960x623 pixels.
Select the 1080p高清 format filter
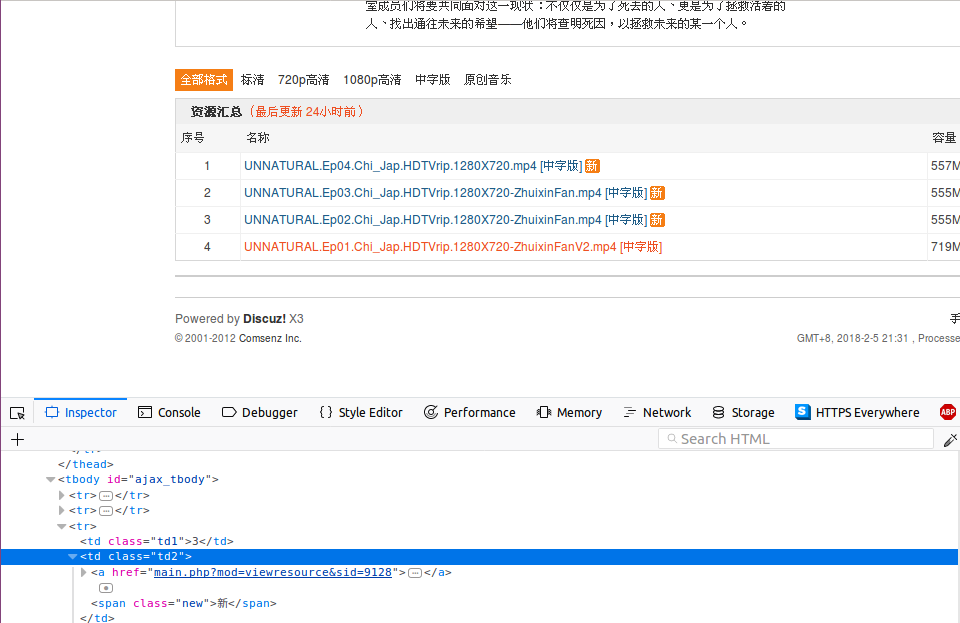point(372,80)
